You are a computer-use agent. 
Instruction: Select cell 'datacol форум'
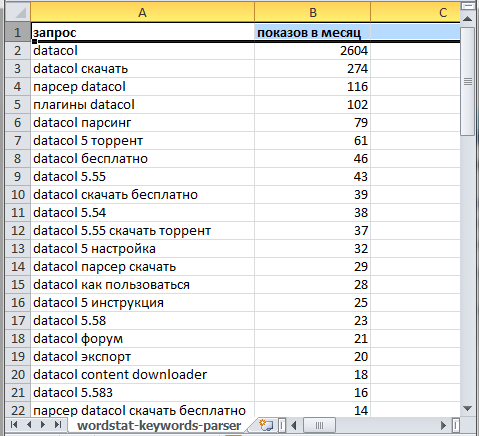coord(142,339)
